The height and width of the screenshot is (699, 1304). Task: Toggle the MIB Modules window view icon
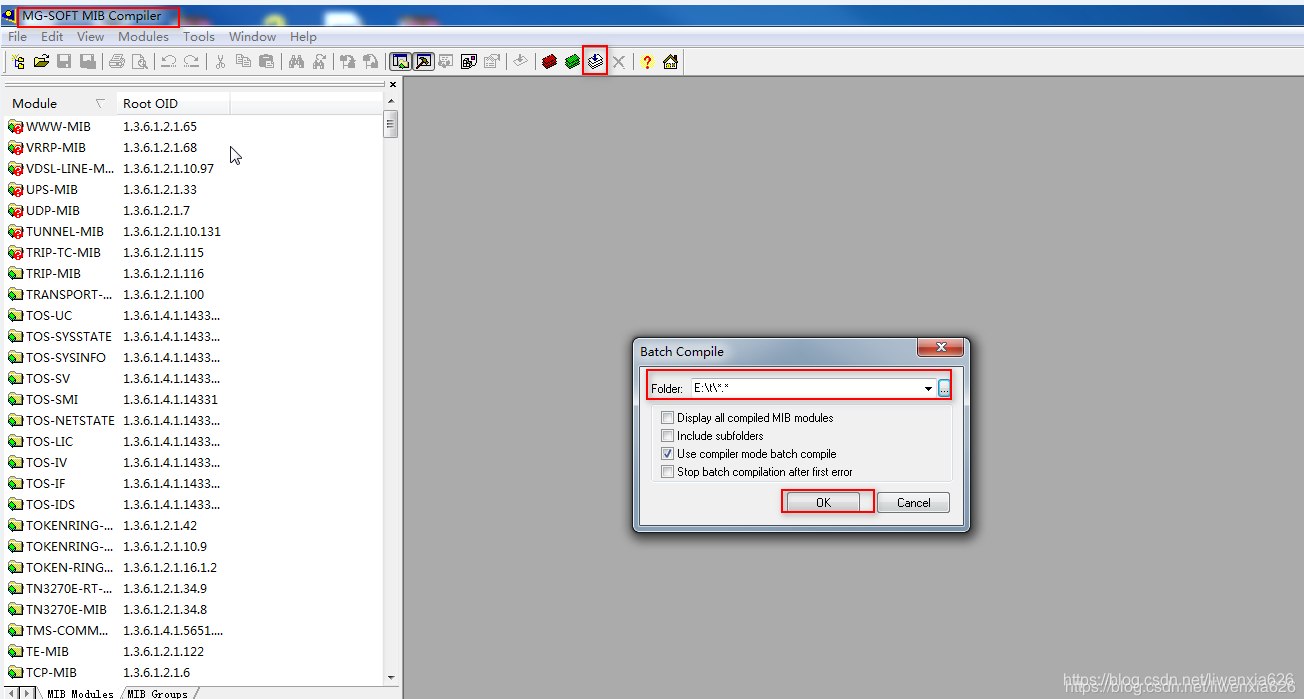click(400, 62)
